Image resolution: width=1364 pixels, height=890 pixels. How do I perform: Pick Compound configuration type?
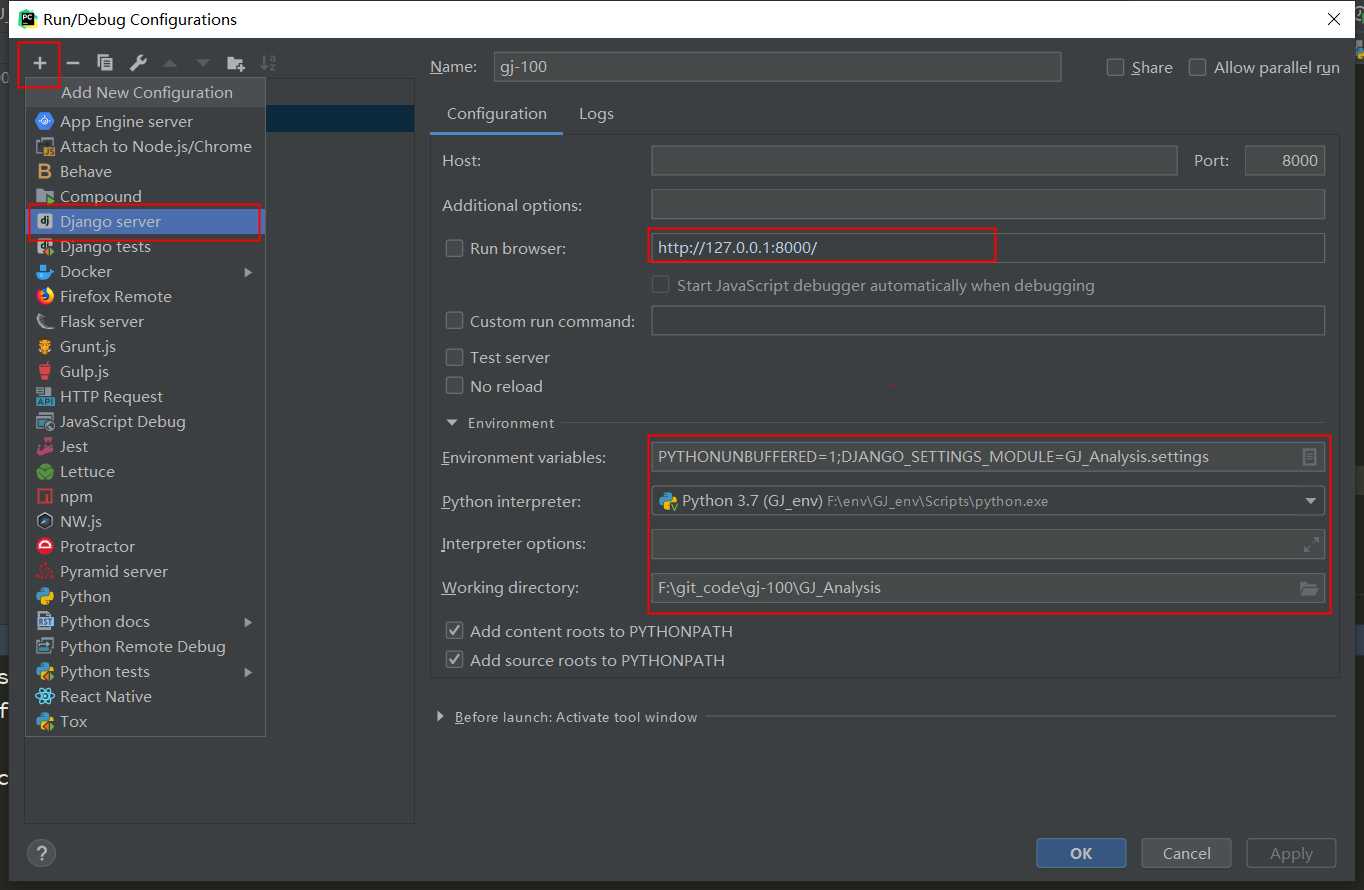[x=145, y=196]
